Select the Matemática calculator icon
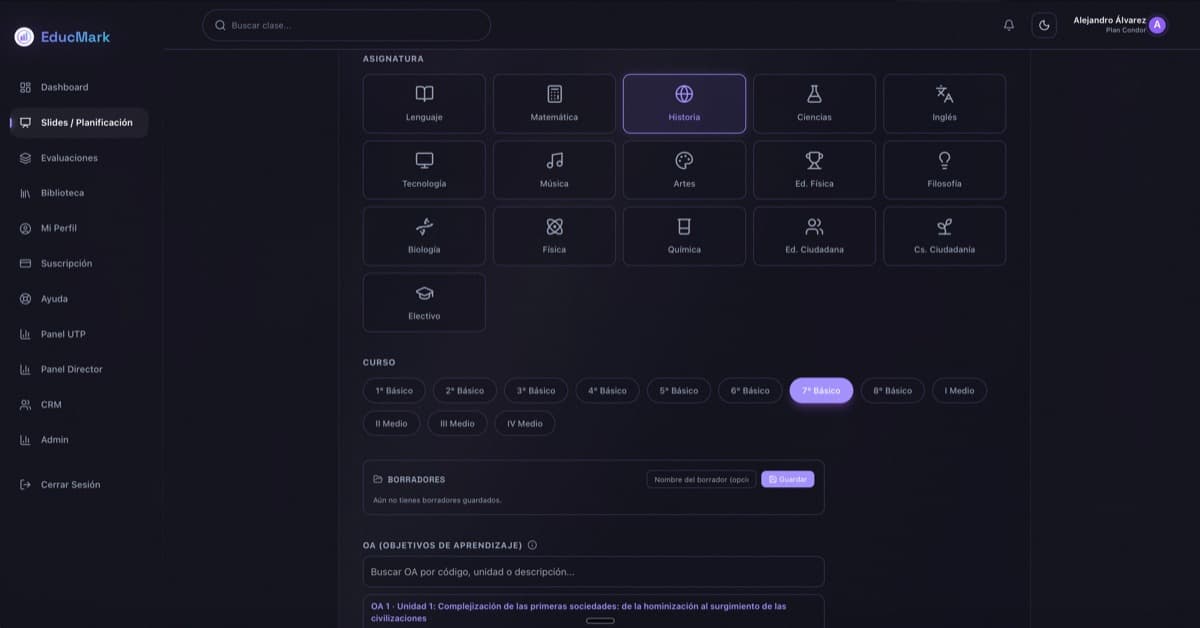 tap(554, 94)
